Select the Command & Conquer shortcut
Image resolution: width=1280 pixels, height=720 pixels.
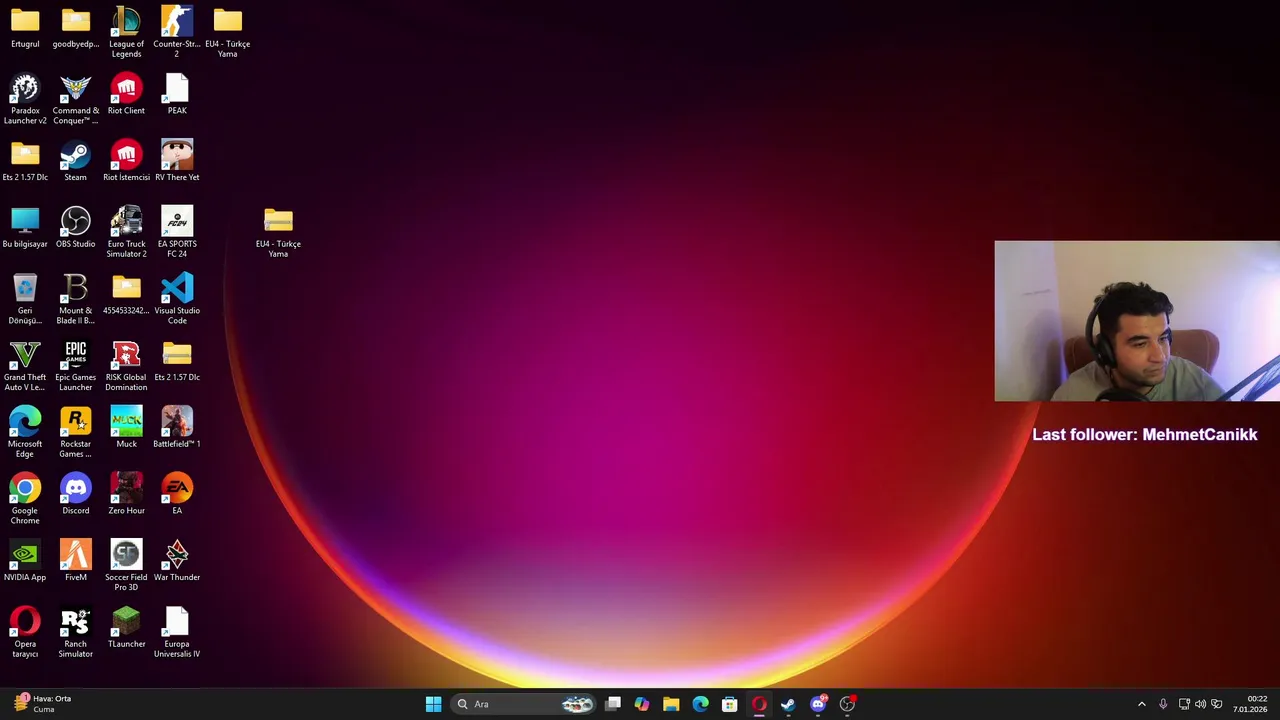(x=76, y=99)
